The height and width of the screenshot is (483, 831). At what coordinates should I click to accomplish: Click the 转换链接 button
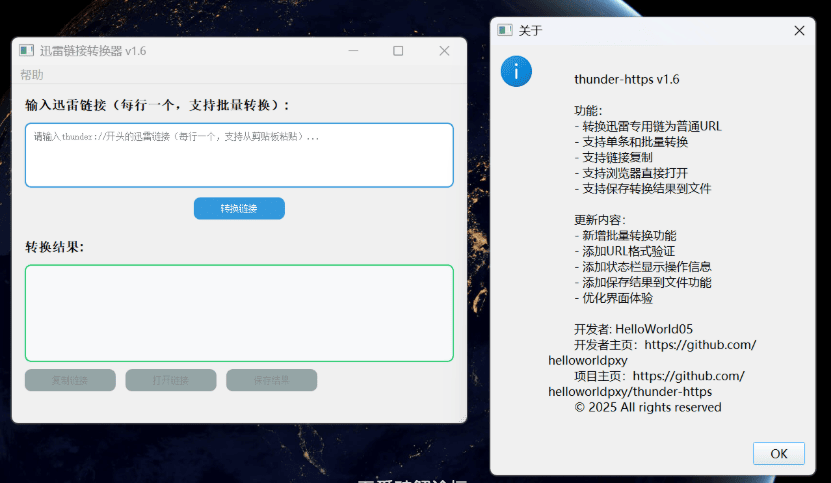tap(239, 208)
